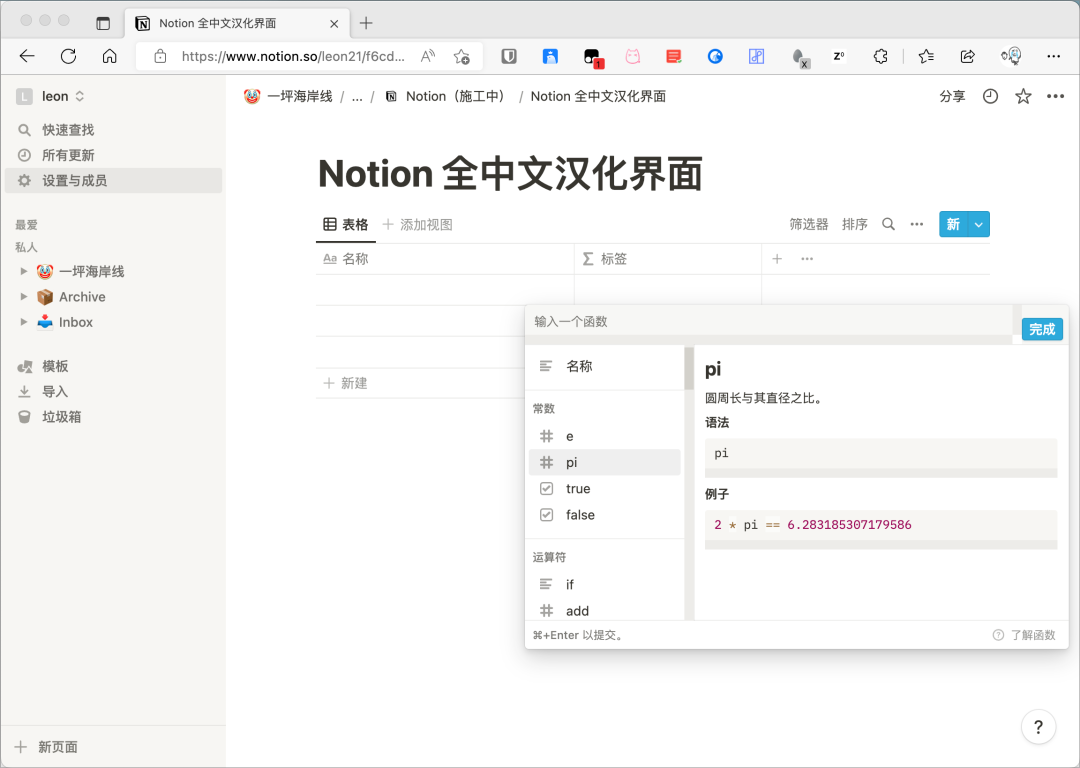Viewport: 1080px width, 768px height.
Task: Select false in formula list
Action: pyautogui.click(x=605, y=515)
